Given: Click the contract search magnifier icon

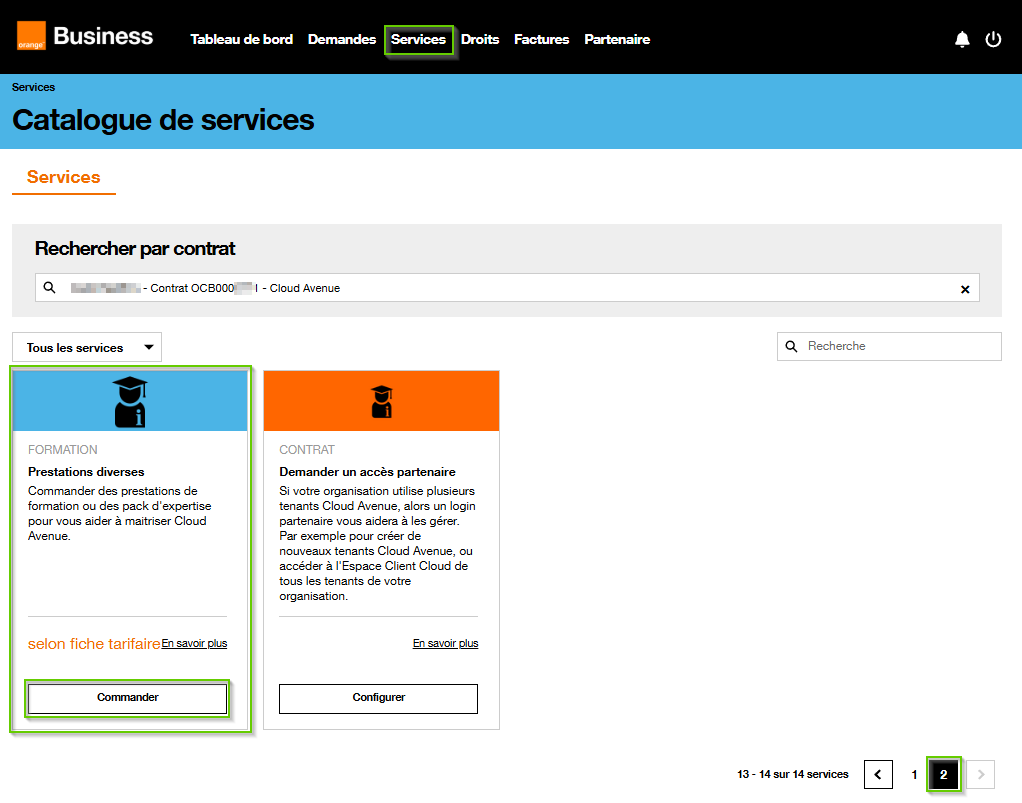Looking at the screenshot, I should 50,287.
